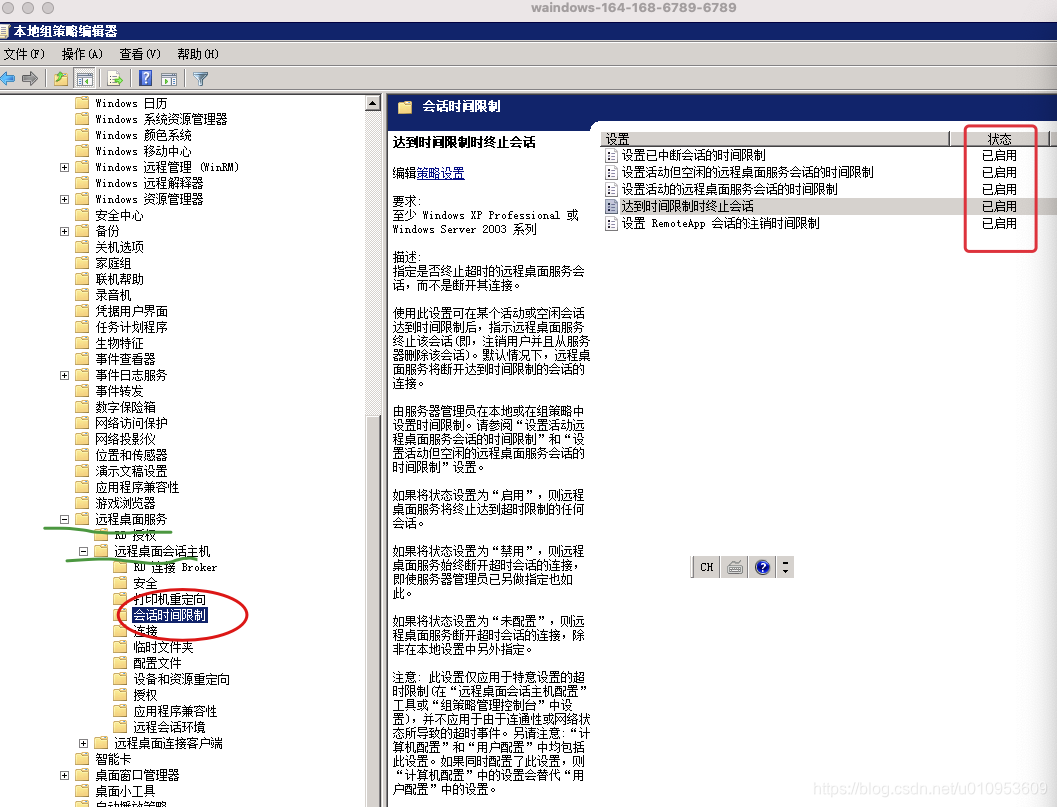1057x807 pixels.
Task: Expand the Windows 远程管理 (WinRM) node
Action: tap(64, 167)
